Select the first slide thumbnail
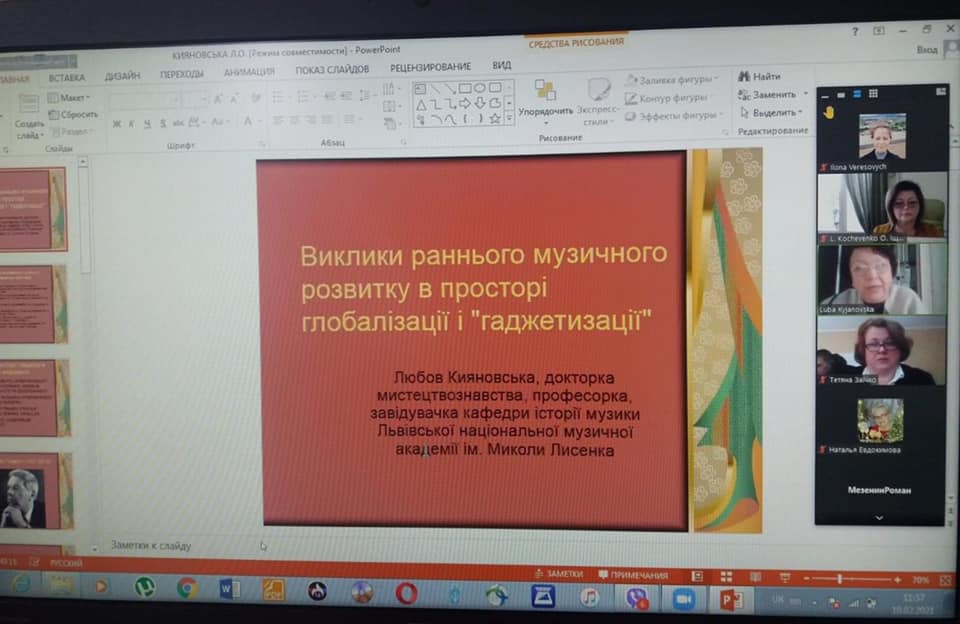 33,209
